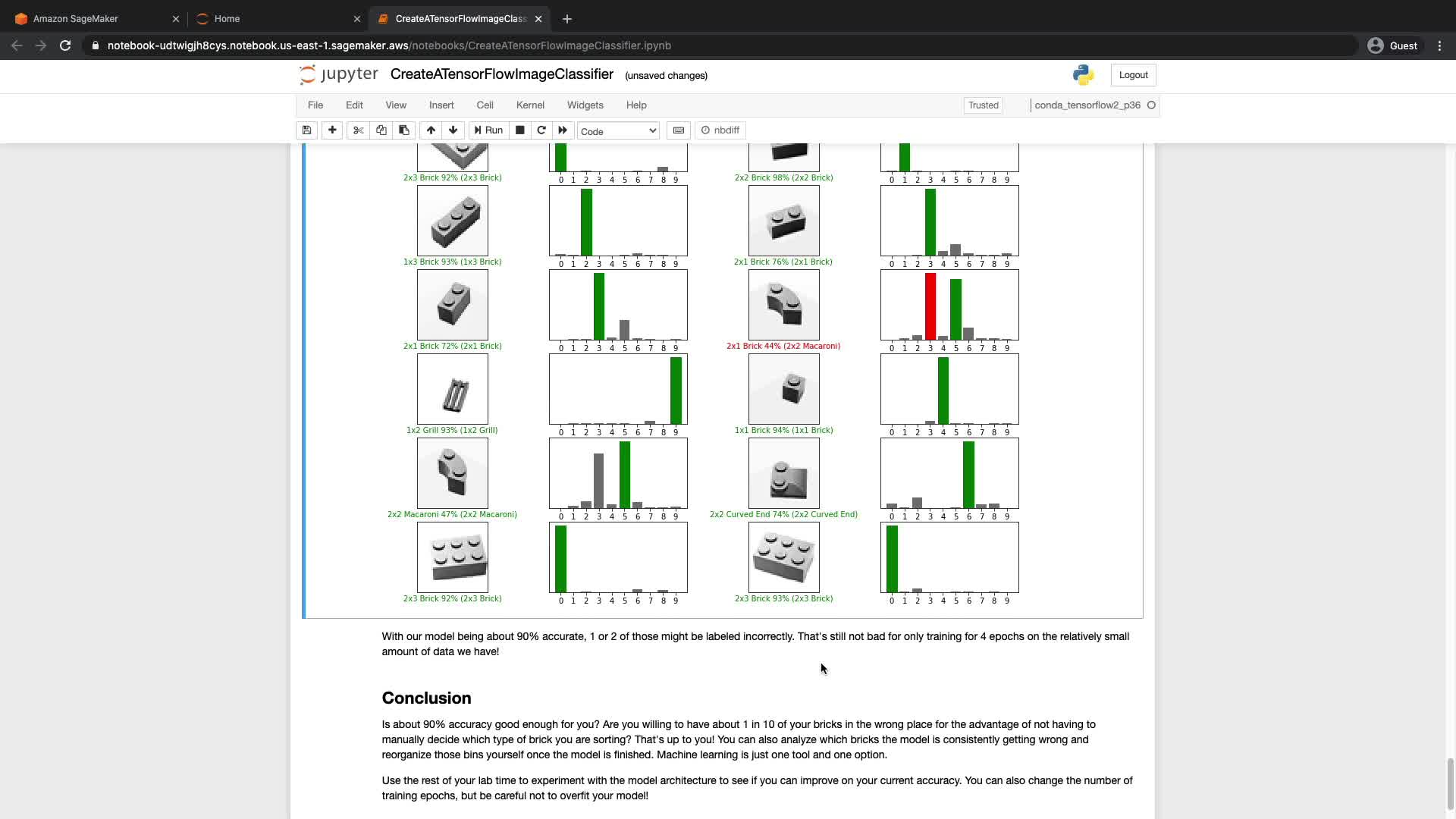Interrupt the kernel with stop icon

tap(519, 130)
